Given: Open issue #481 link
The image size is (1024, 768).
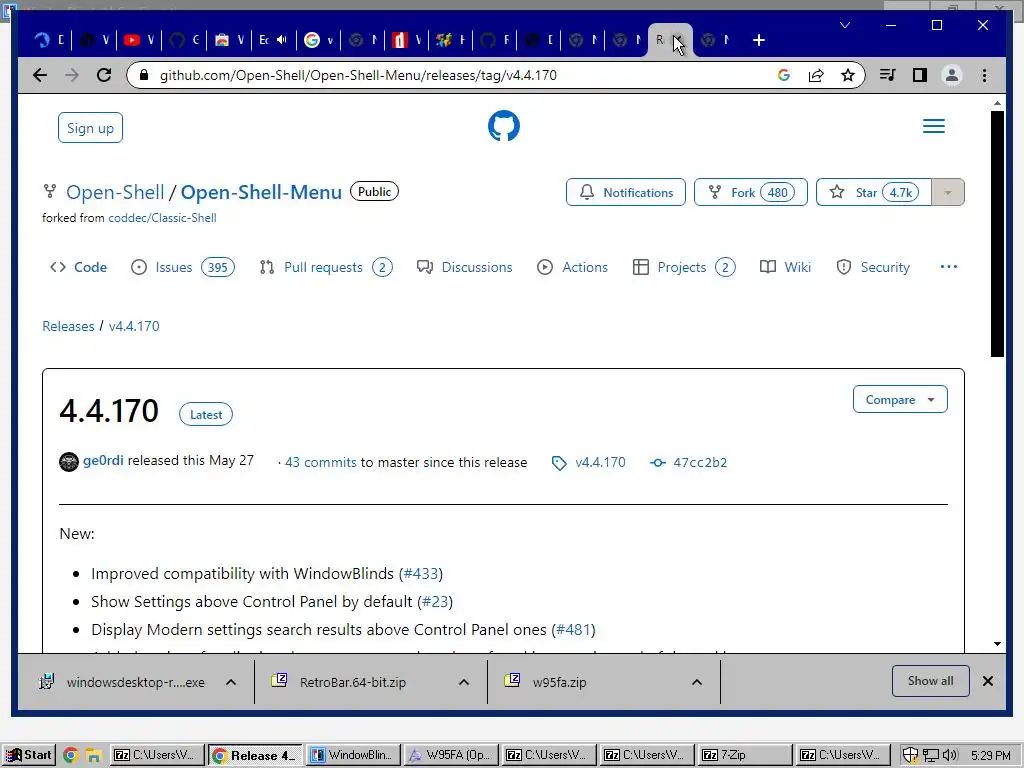Looking at the screenshot, I should pos(573,630).
